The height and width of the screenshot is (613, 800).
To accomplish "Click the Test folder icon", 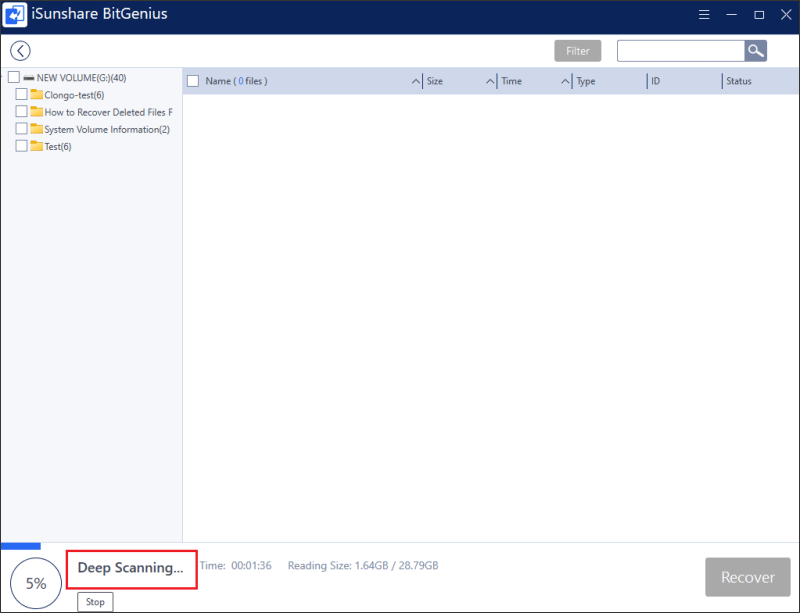I will [37, 146].
